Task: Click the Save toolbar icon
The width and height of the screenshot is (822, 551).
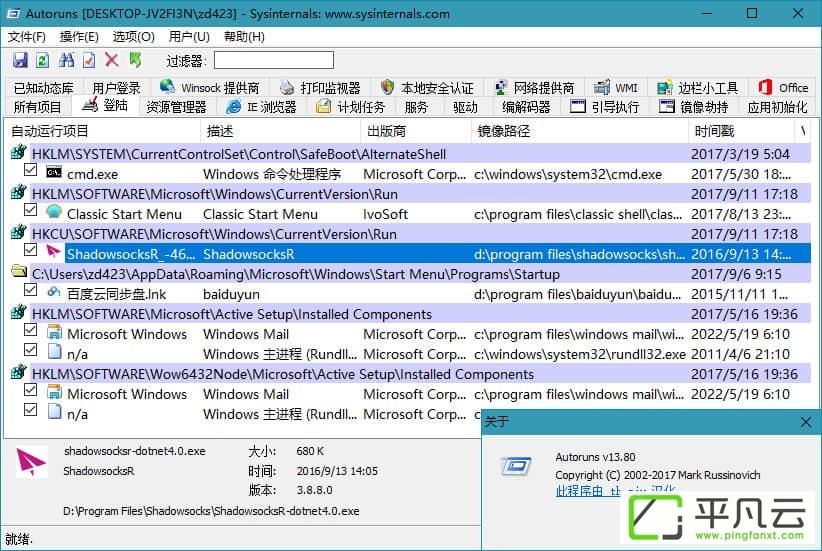Action: 20,60
